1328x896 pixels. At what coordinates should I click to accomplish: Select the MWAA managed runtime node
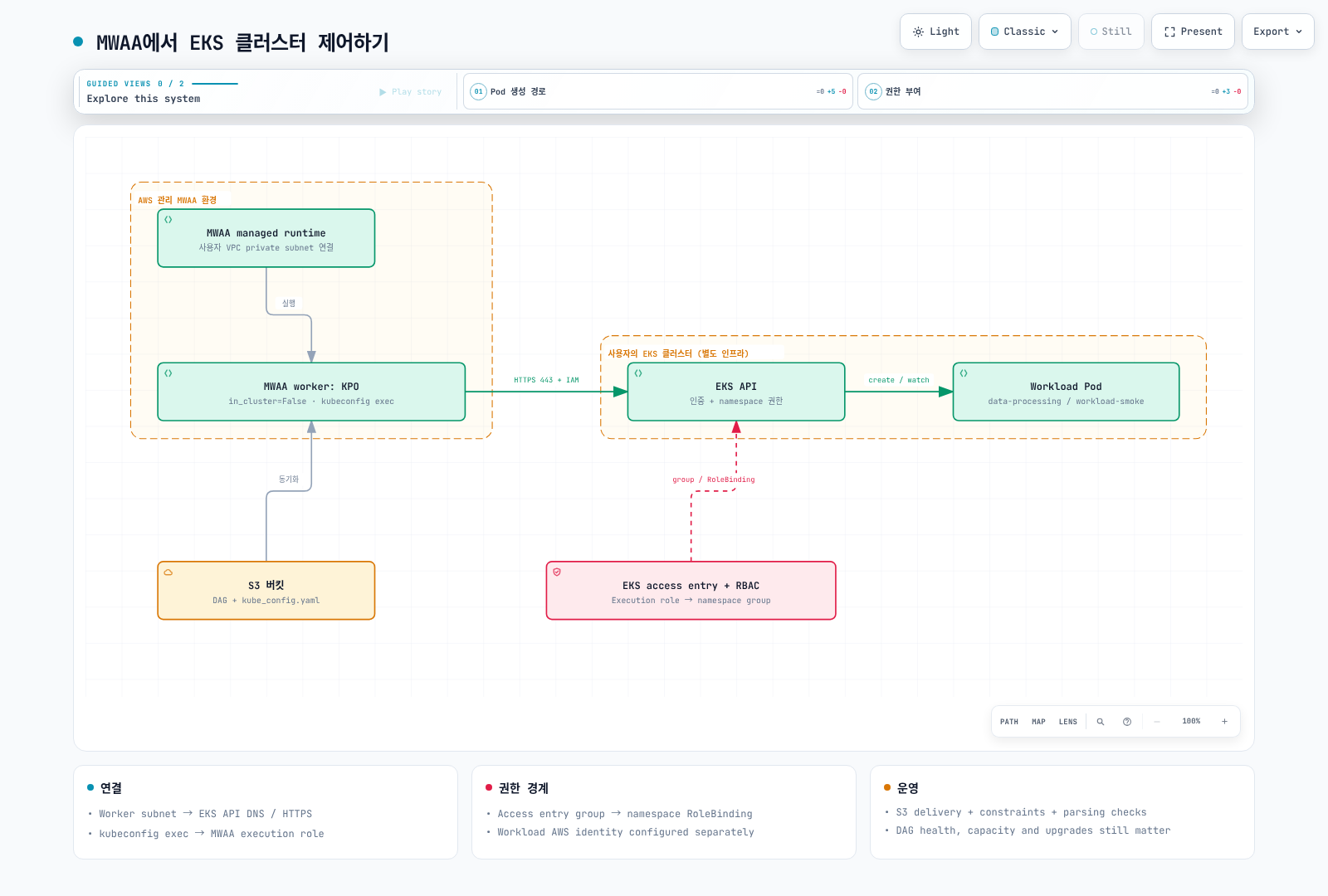(x=266, y=238)
